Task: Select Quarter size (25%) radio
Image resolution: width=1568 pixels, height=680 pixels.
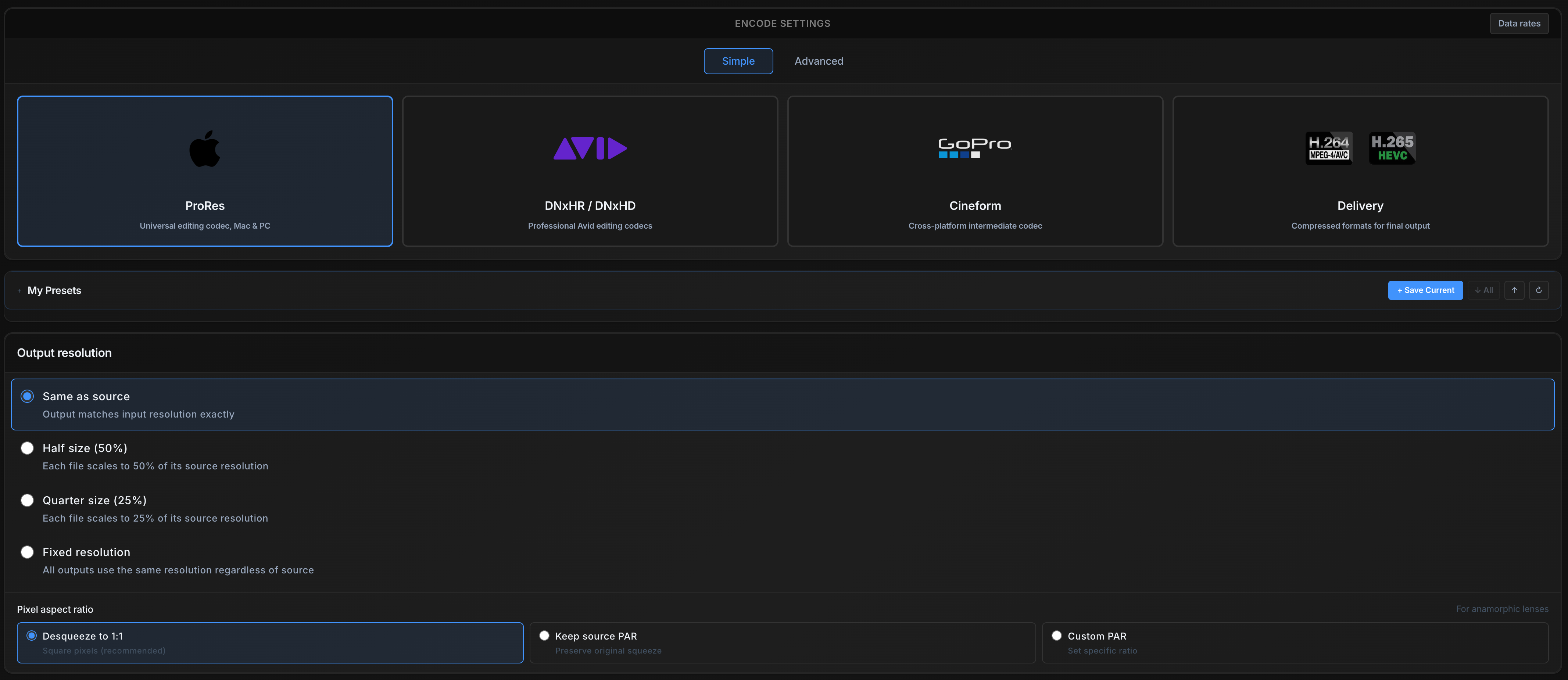Action: (28, 500)
